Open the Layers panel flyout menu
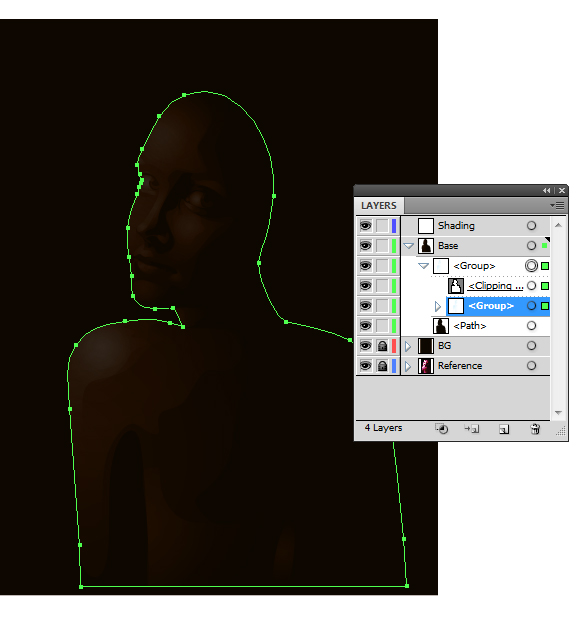 click(x=557, y=205)
